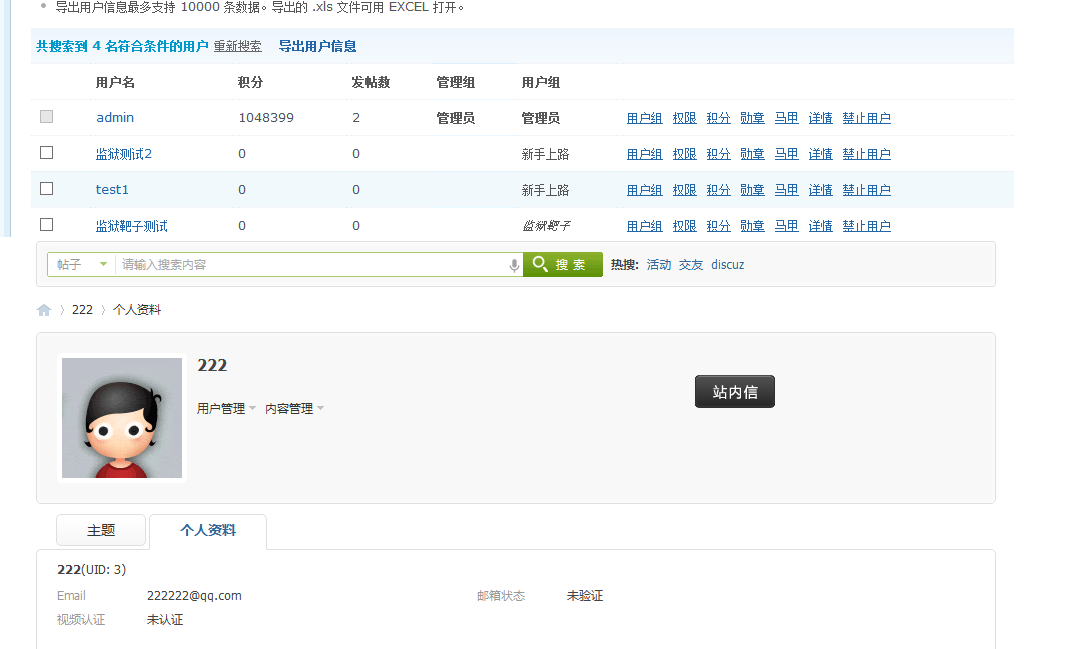Click 禁止用户 link in admin row
This screenshot has height=649, width=1076.
[867, 118]
